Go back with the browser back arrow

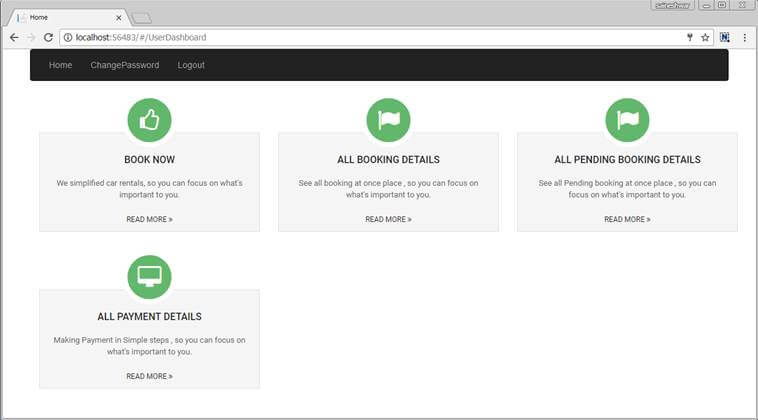[x=14, y=37]
